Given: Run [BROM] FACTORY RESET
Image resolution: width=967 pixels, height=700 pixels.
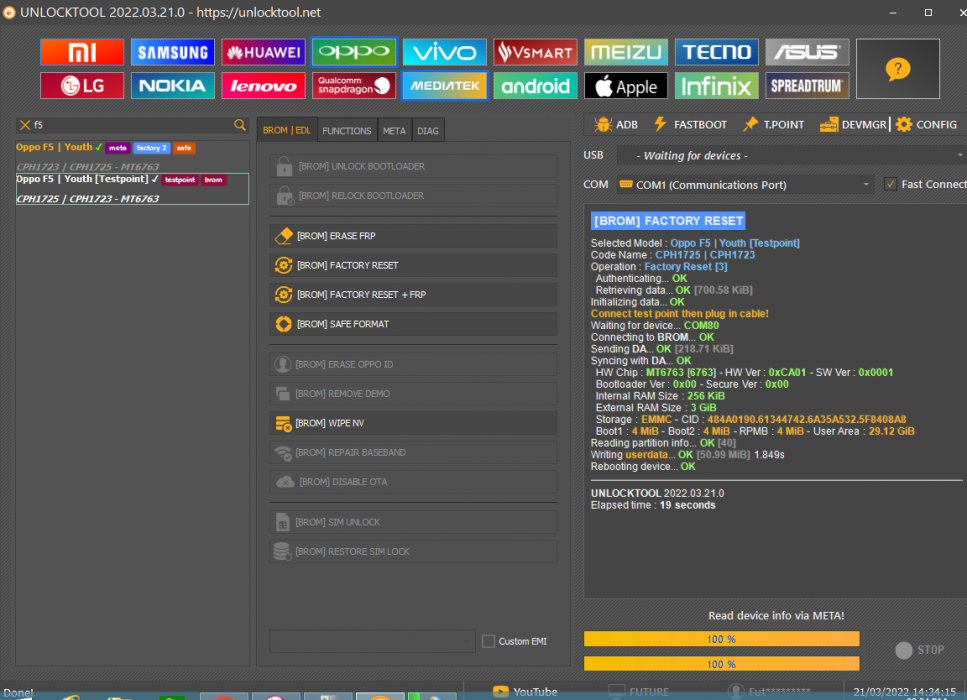Looking at the screenshot, I should (413, 265).
